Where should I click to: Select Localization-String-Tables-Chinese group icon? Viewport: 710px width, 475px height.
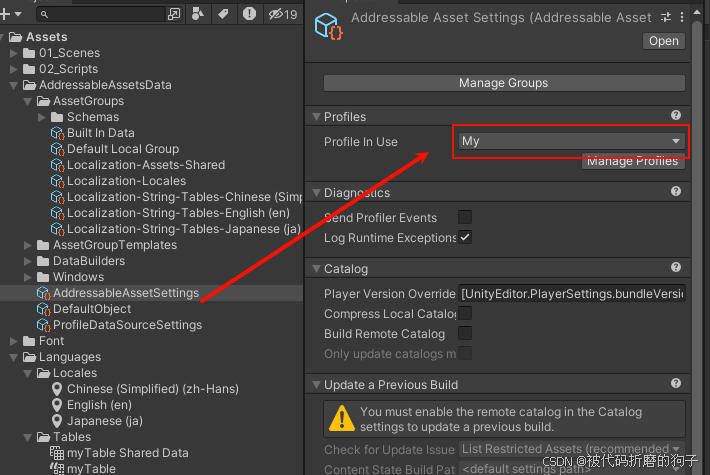tap(57, 197)
